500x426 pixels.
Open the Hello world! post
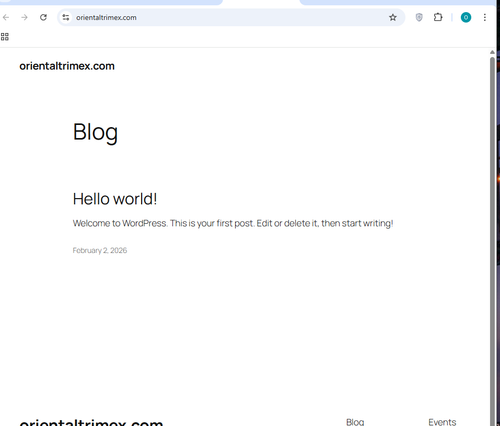pos(115,199)
